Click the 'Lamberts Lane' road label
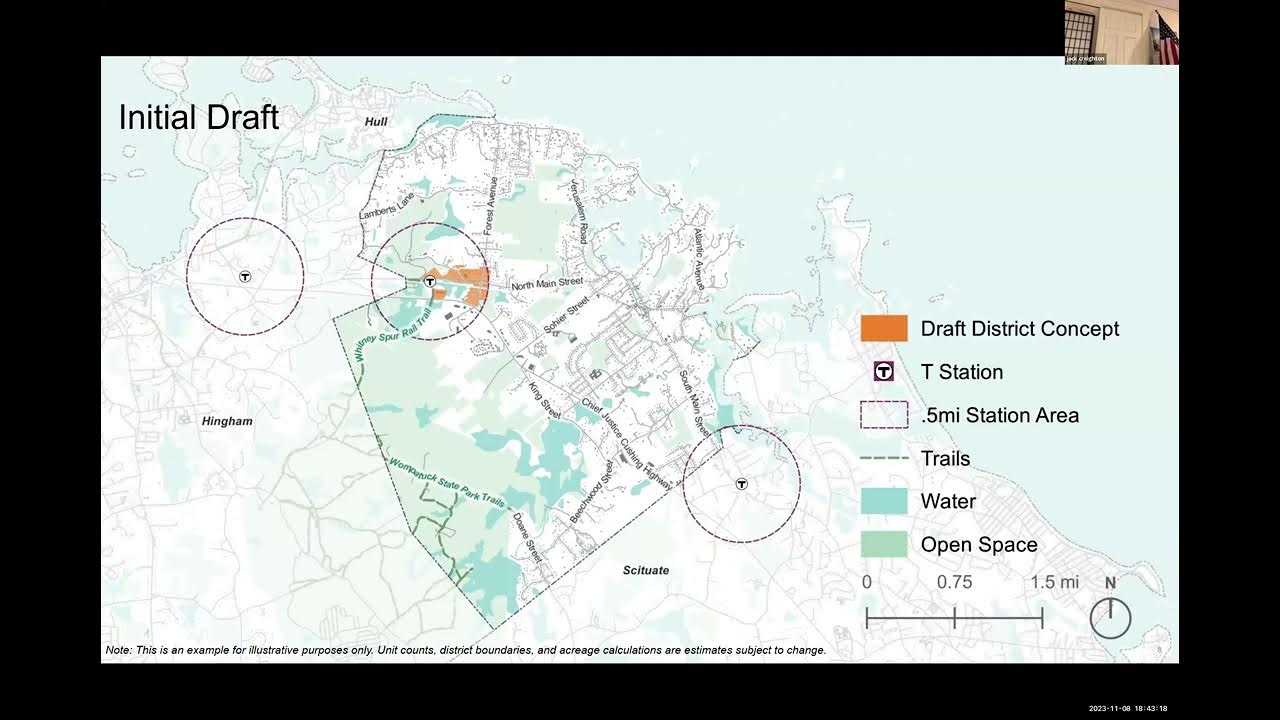1280x720 pixels. (x=387, y=205)
